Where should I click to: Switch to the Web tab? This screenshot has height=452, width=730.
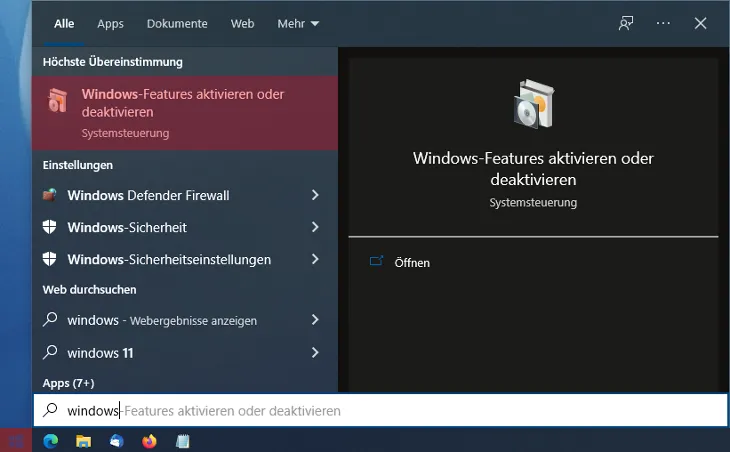(x=243, y=23)
